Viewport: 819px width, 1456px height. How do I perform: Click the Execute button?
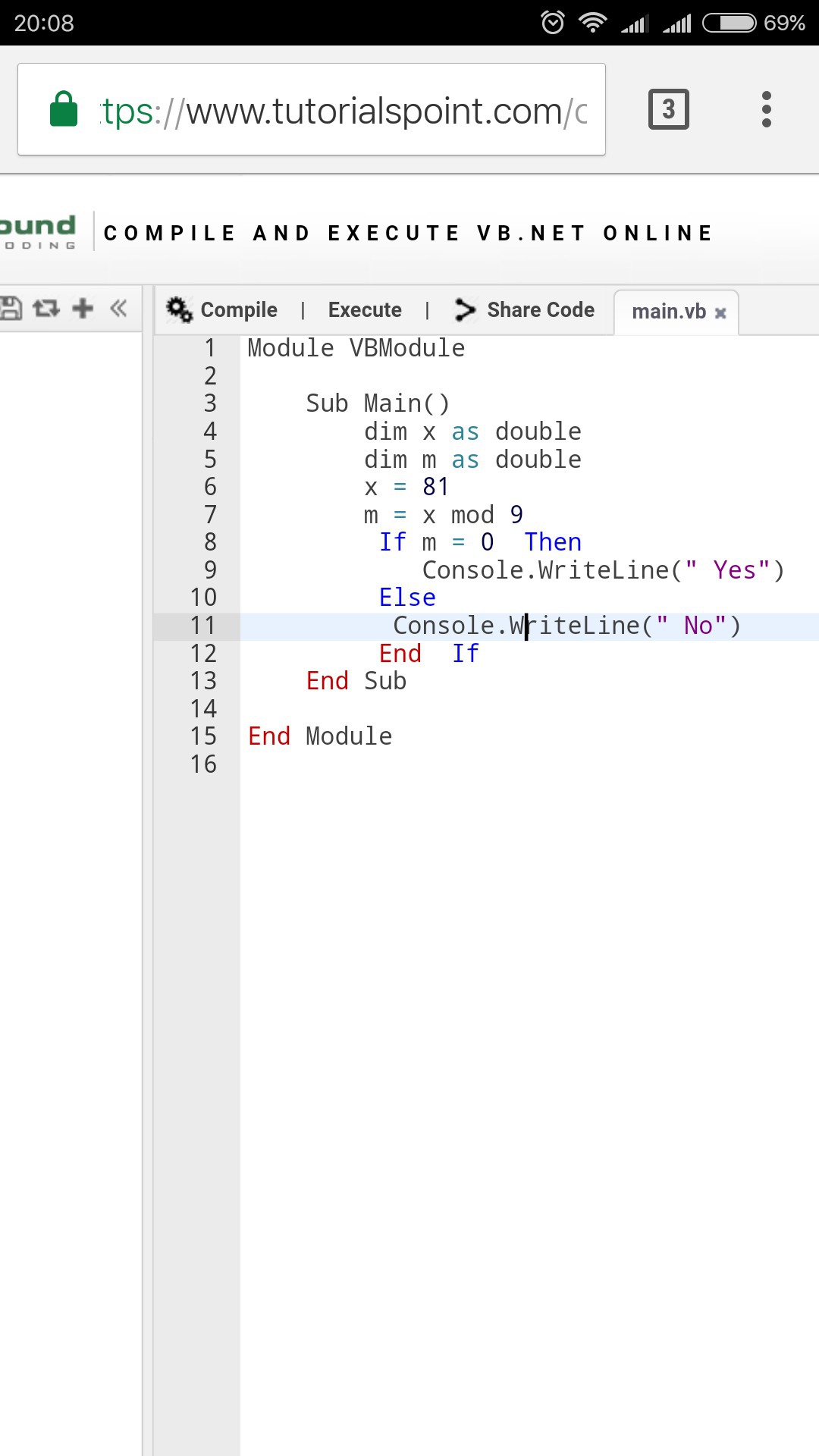[365, 309]
